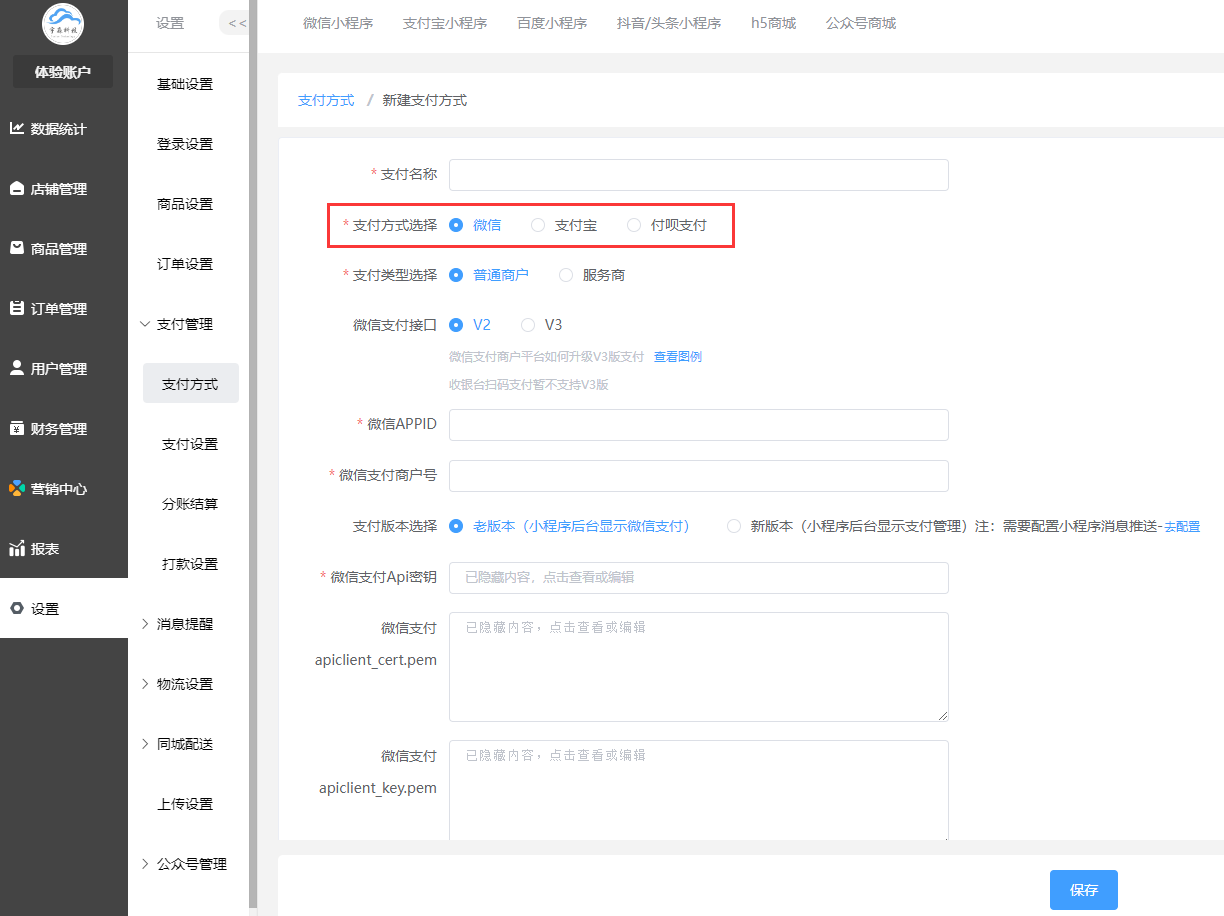The width and height of the screenshot is (1224, 916).
Task: Click the 报表 bar chart icon
Action: point(17,549)
